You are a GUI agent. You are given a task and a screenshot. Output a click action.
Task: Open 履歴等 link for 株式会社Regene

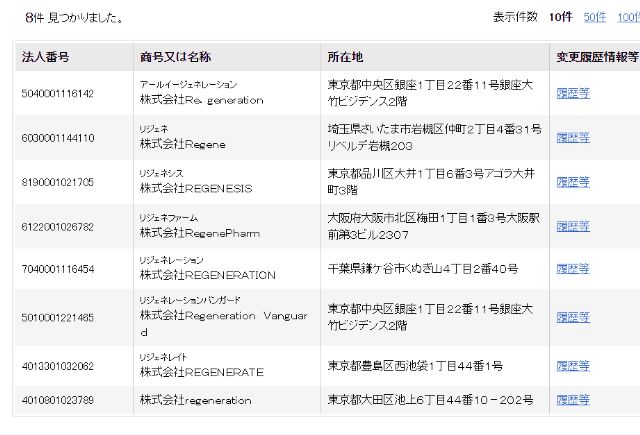pos(573,138)
